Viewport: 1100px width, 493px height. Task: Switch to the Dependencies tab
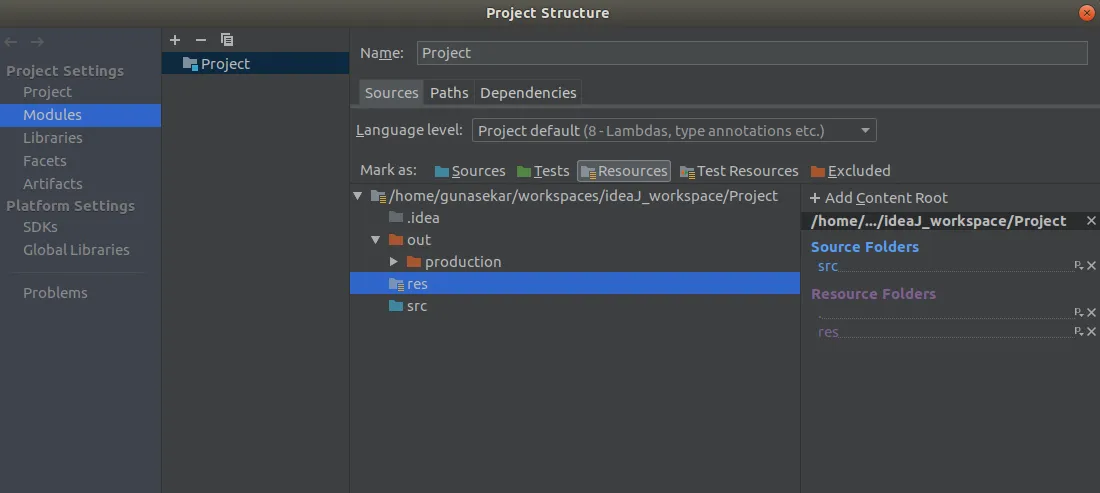pos(528,93)
